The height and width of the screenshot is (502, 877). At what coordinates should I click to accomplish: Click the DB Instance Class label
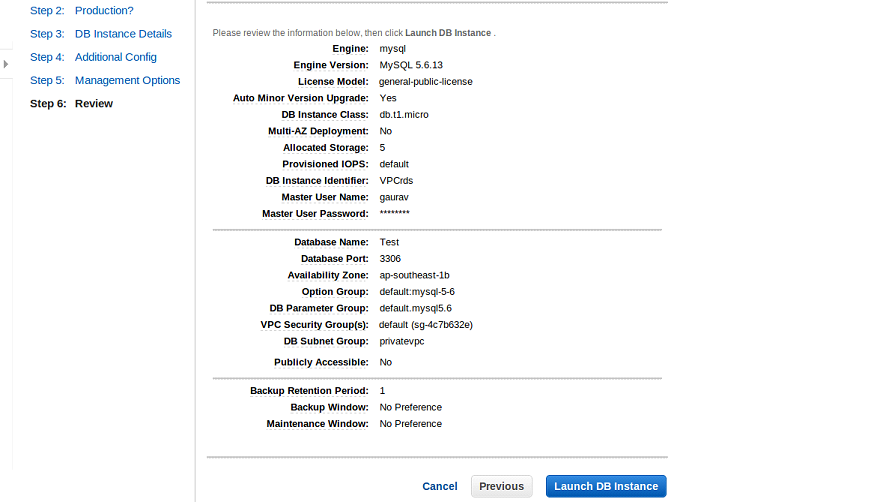324,115
